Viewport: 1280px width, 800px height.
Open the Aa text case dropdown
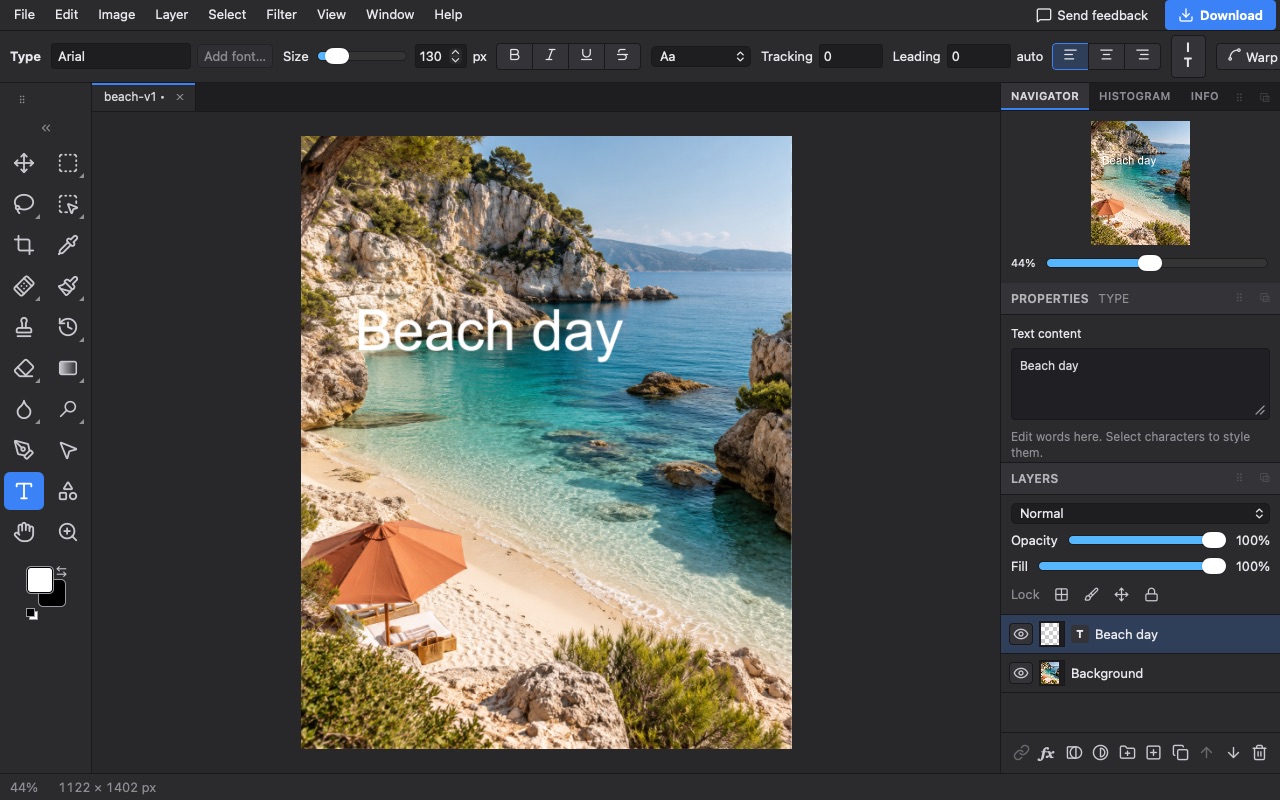(x=701, y=56)
